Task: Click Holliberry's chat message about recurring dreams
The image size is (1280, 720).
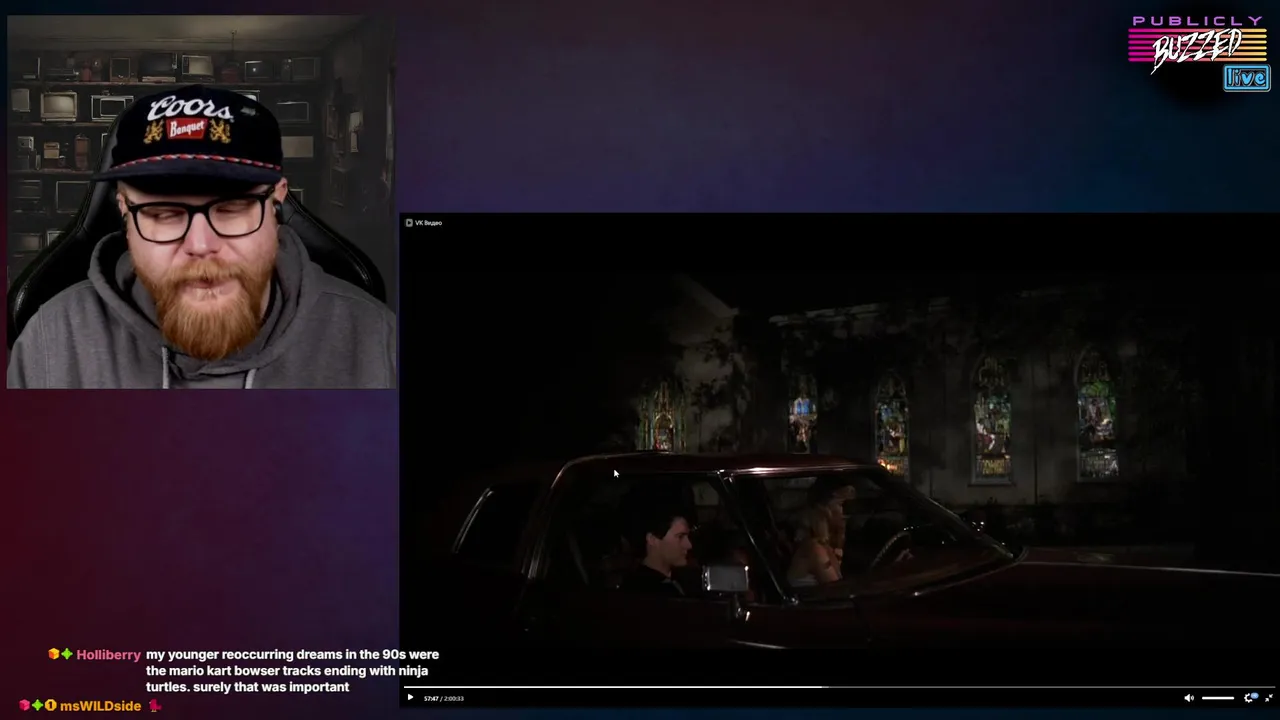Action: coord(292,671)
